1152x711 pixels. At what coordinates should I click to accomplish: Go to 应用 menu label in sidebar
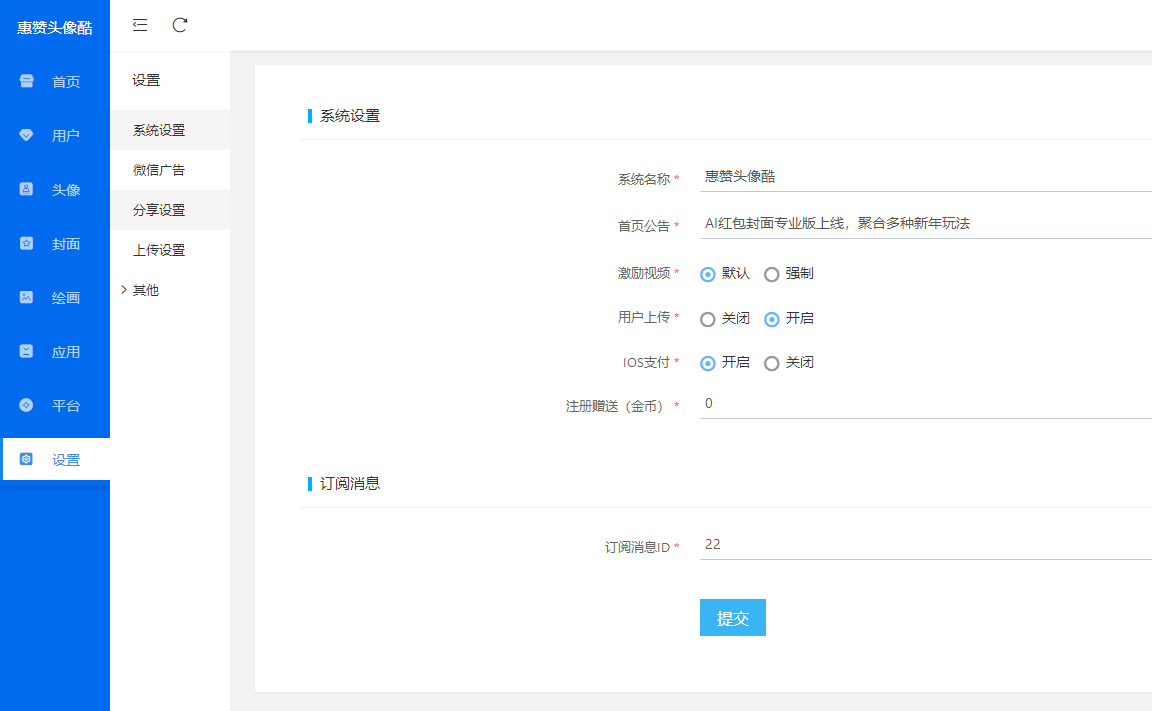66,352
